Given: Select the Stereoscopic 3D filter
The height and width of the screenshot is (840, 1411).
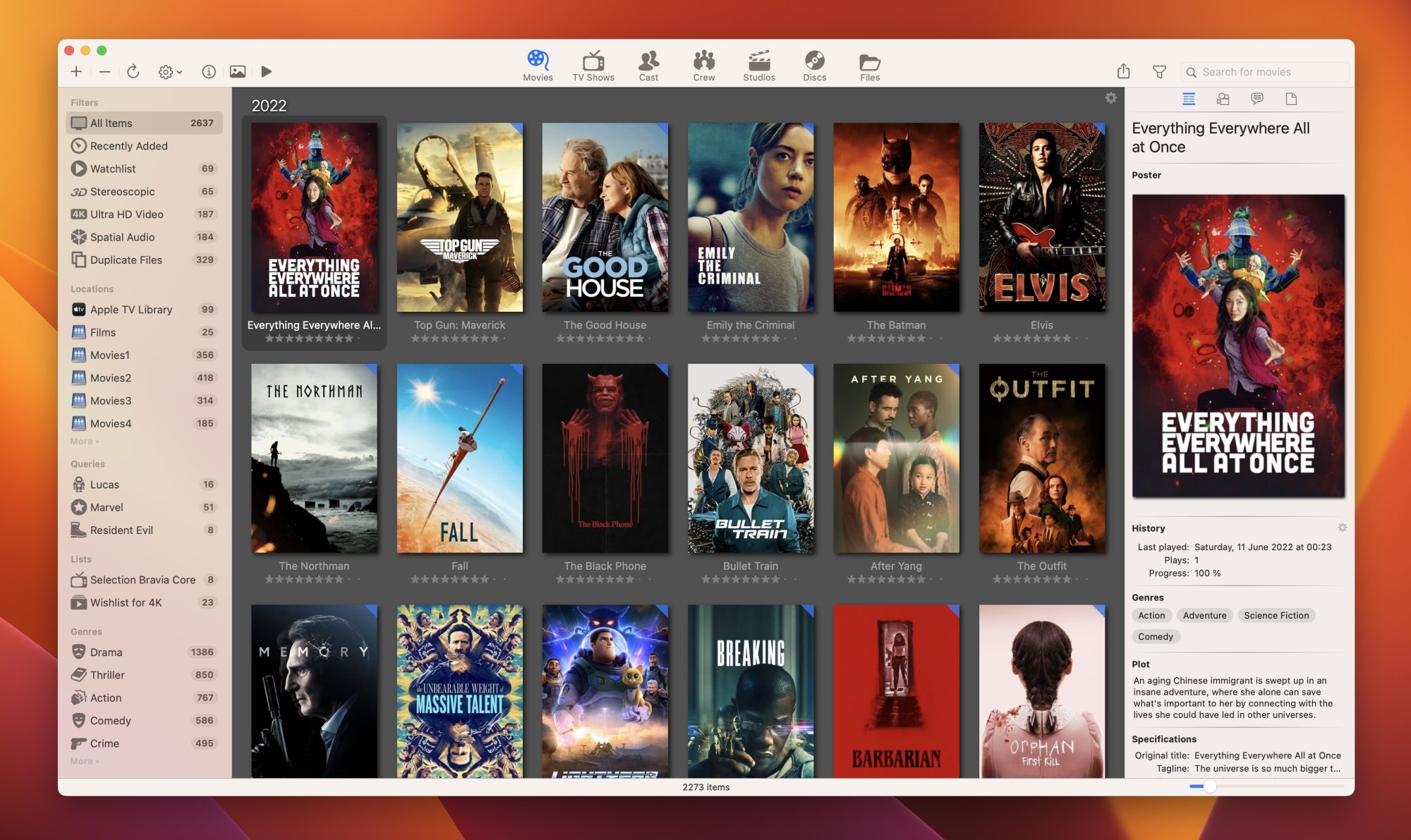Looking at the screenshot, I should [144, 191].
